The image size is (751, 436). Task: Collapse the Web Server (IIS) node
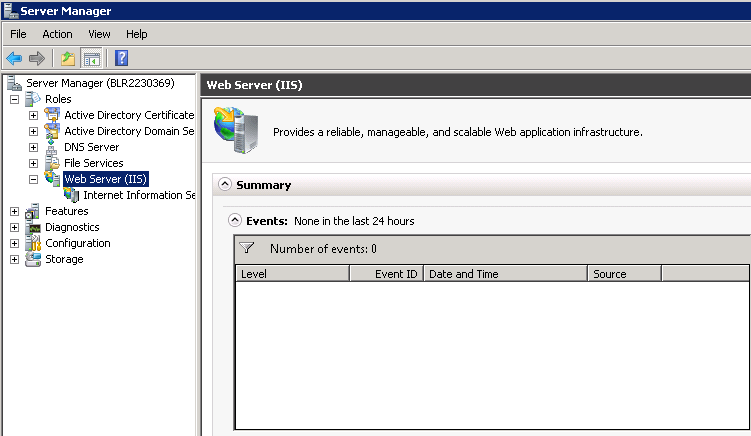pyautogui.click(x=34, y=180)
